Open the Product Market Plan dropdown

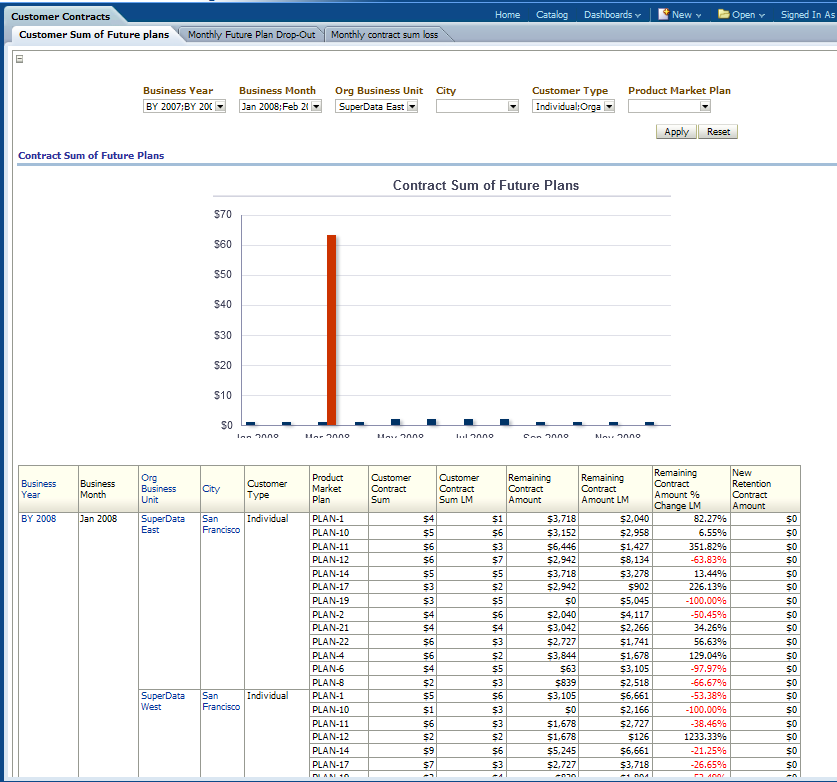pyautogui.click(x=705, y=107)
